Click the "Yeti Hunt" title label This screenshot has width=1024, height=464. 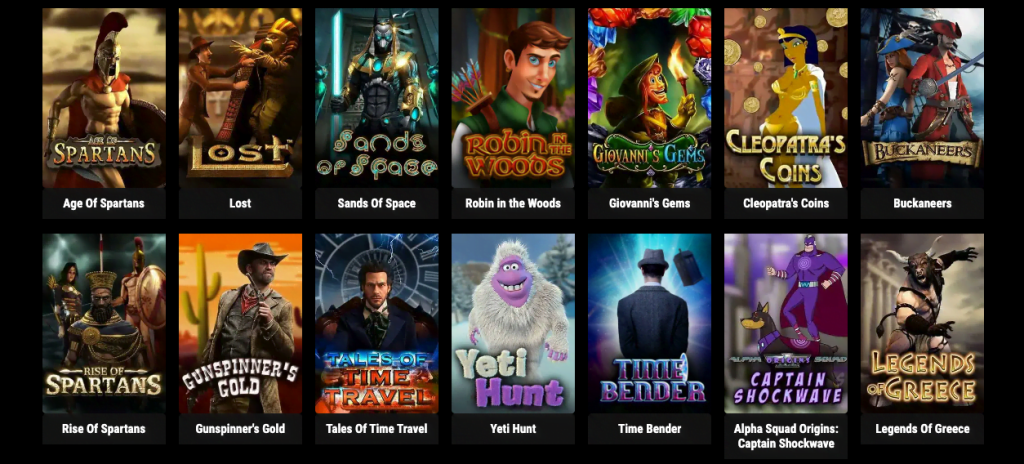point(513,429)
